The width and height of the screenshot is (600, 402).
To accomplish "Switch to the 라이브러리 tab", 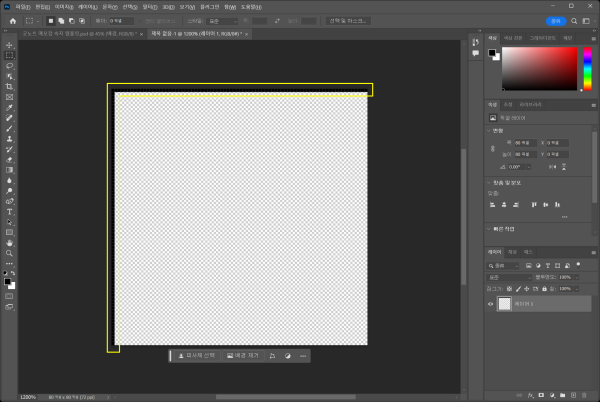I will [x=530, y=105].
